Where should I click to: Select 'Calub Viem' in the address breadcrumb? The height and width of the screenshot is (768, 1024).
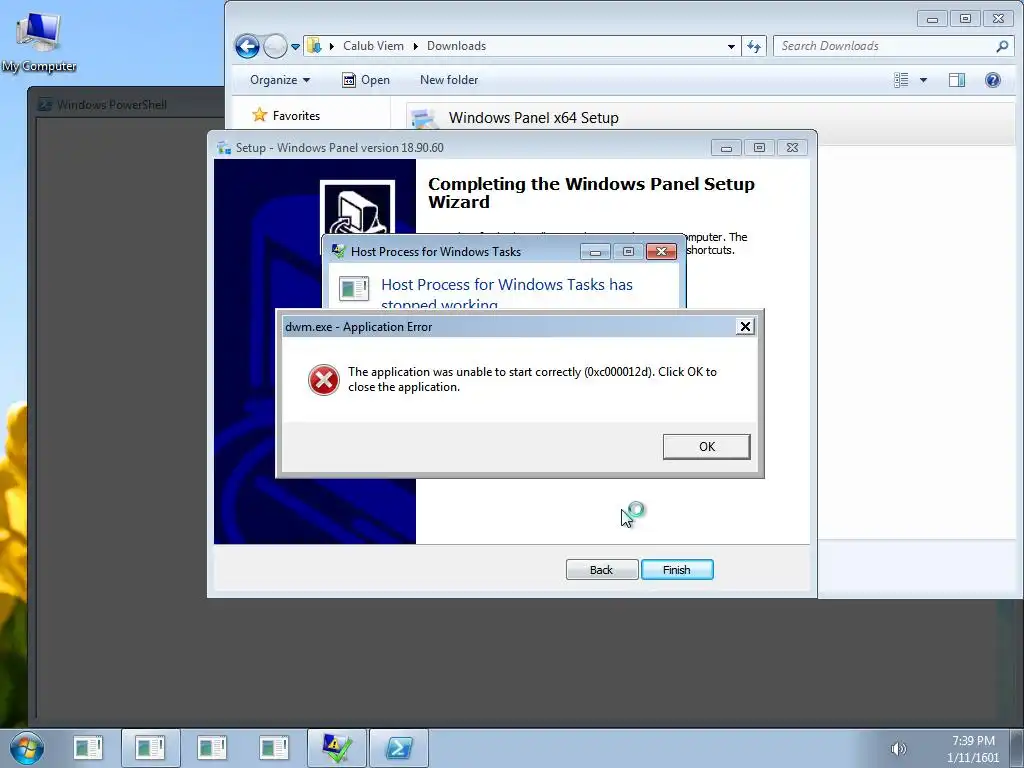373,46
